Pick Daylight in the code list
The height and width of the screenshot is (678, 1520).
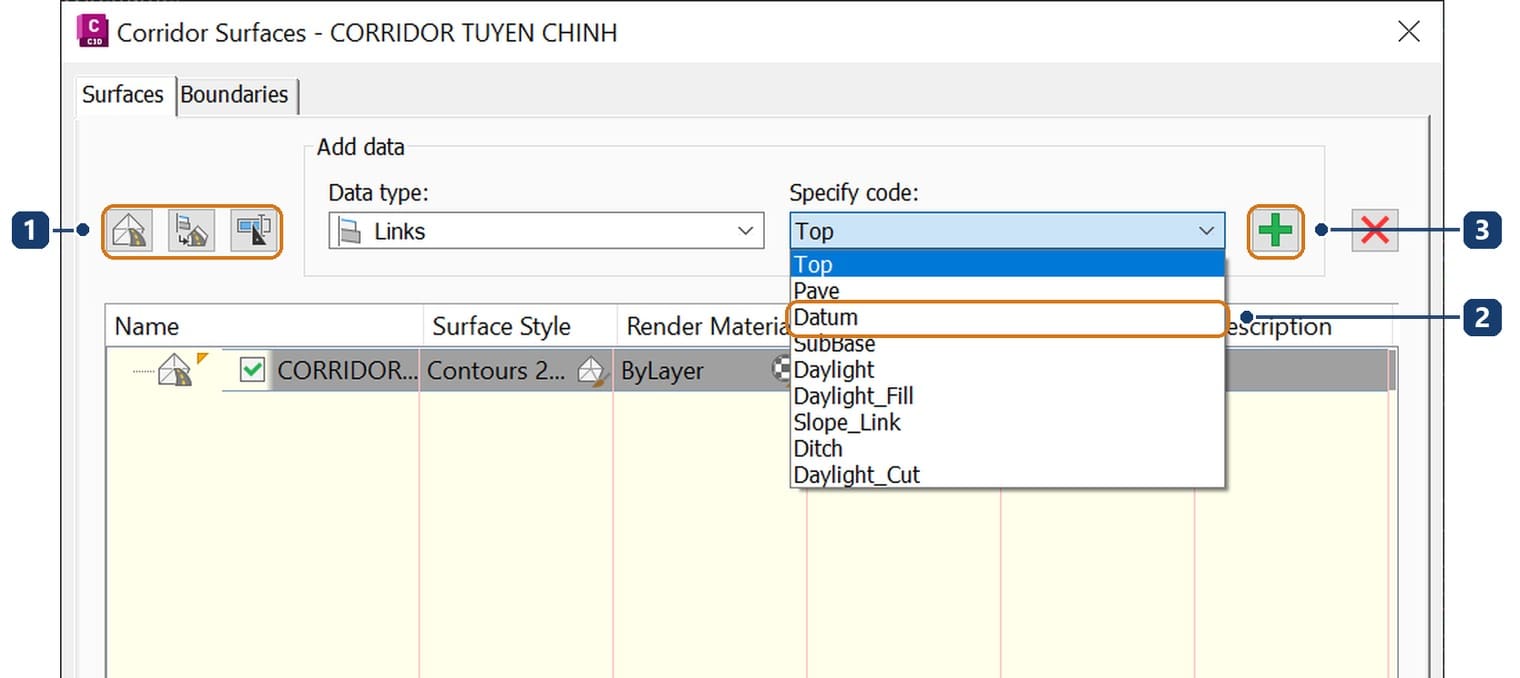click(1007, 370)
